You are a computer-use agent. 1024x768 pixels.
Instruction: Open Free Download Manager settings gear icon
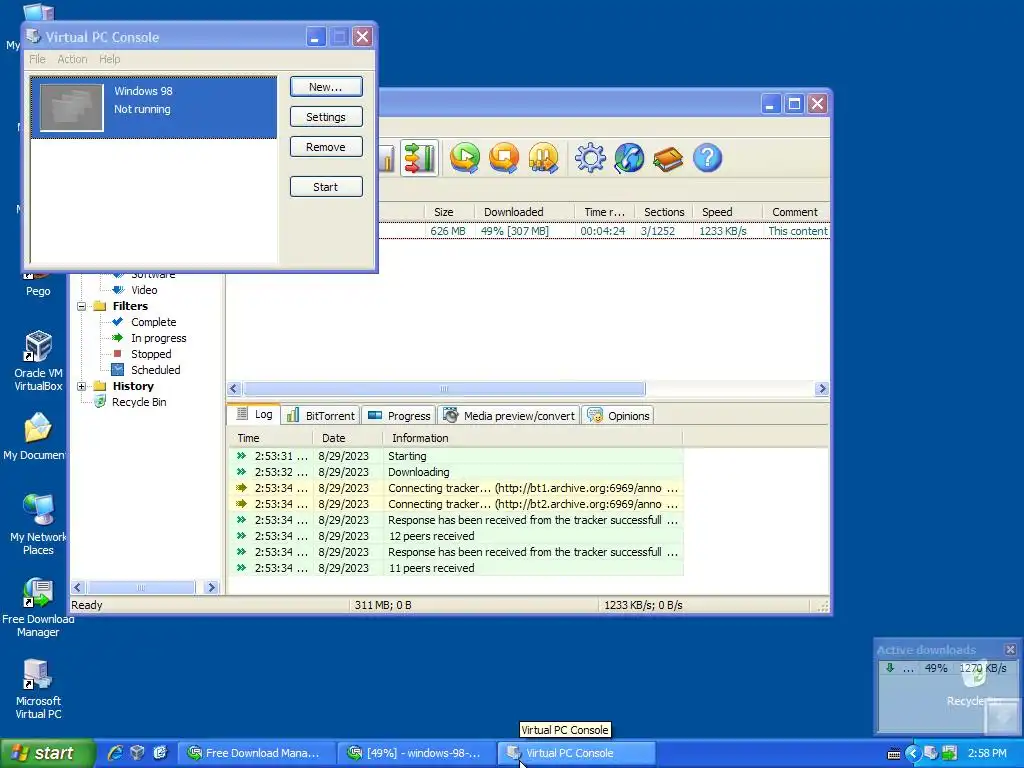(x=590, y=158)
